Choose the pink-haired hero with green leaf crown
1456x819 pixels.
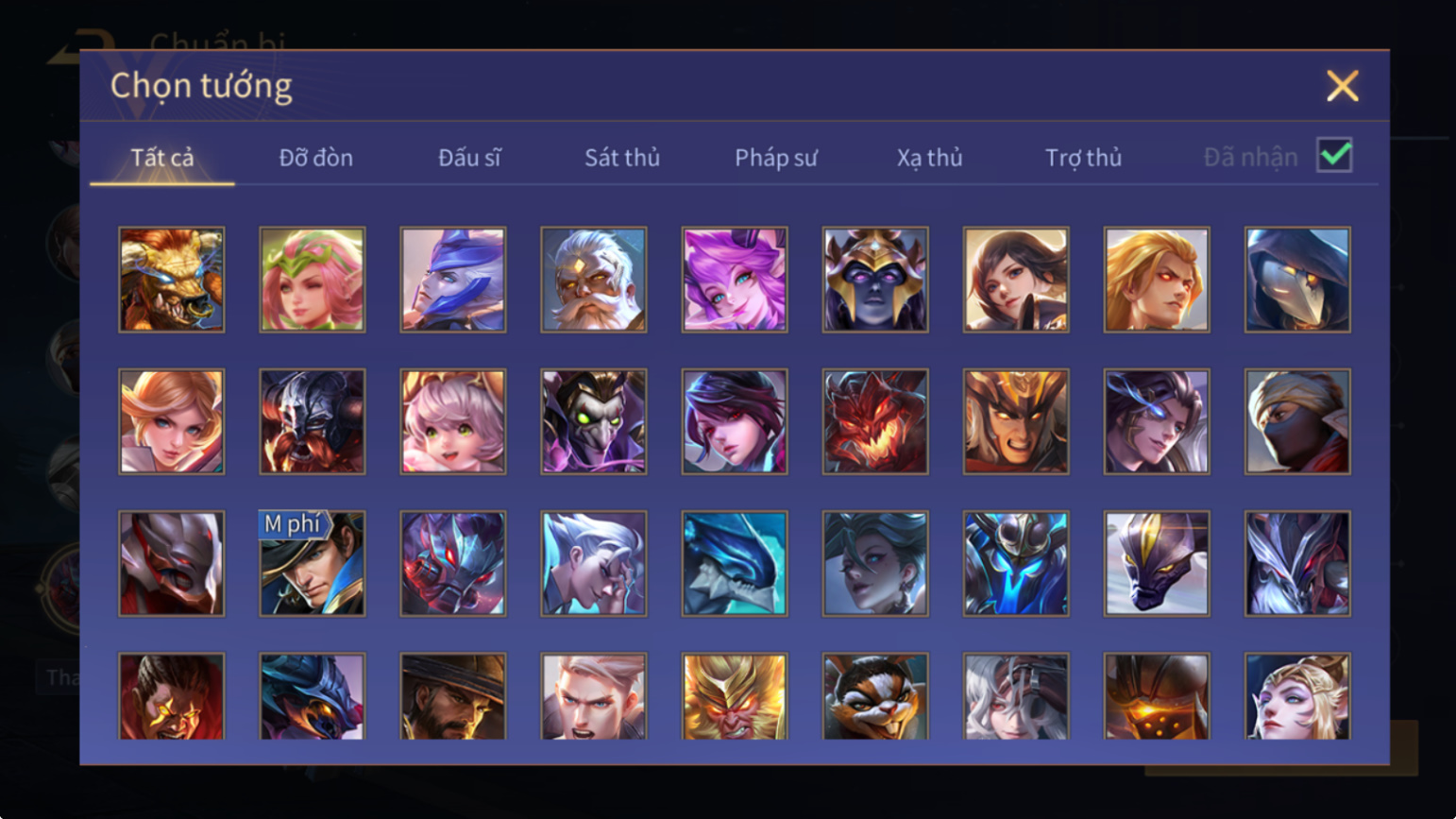coord(313,280)
